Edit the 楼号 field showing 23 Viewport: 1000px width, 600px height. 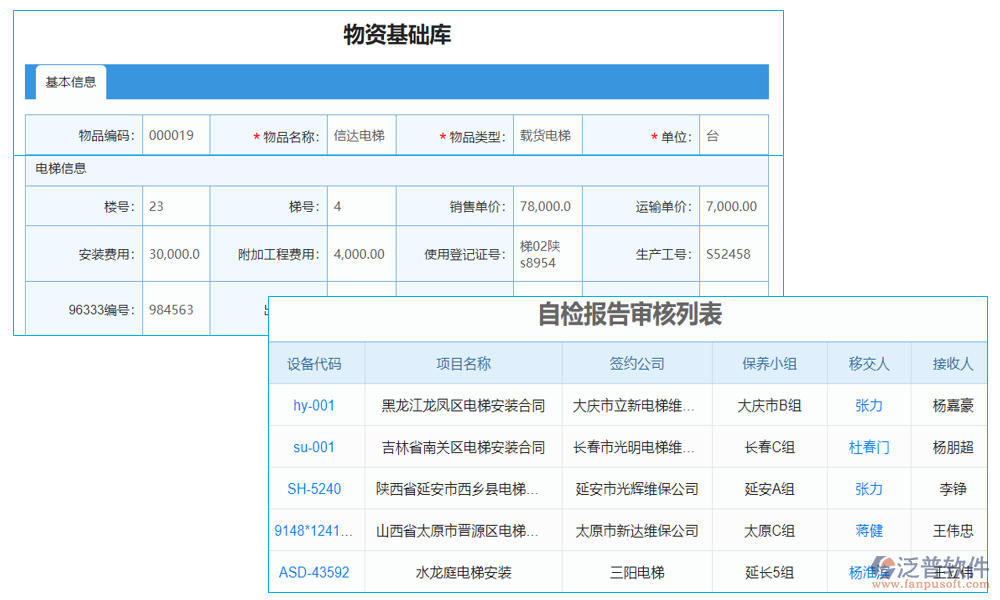tap(176, 205)
